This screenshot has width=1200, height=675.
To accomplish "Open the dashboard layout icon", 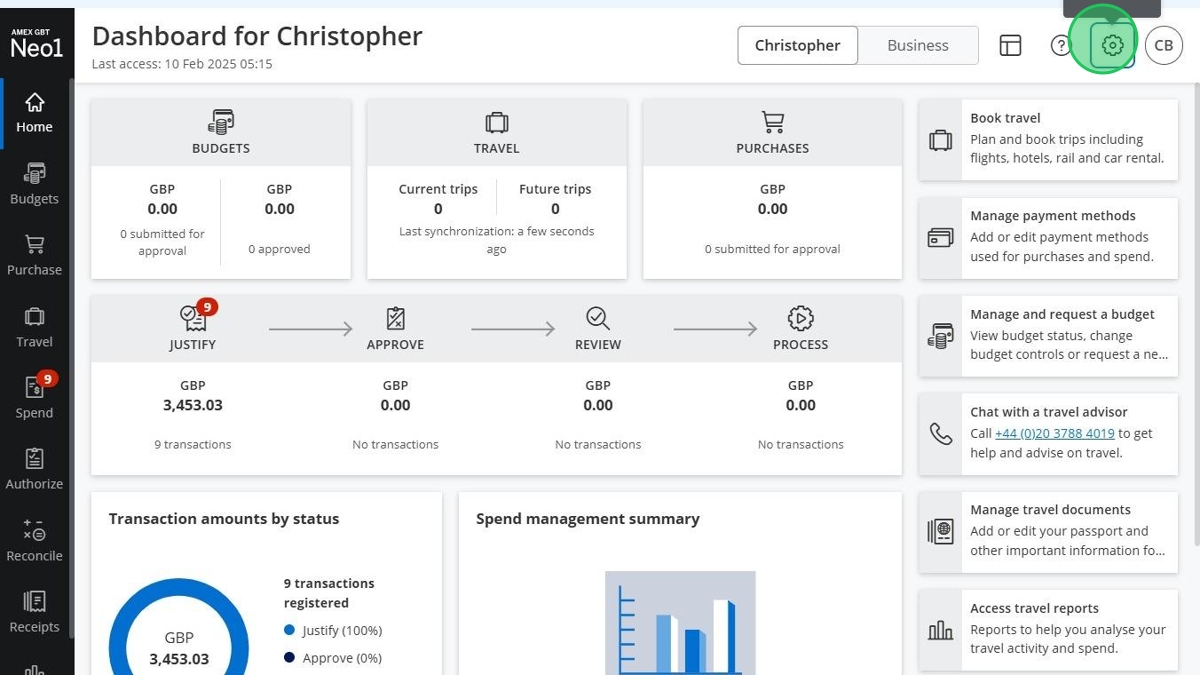I will pos(1010,45).
